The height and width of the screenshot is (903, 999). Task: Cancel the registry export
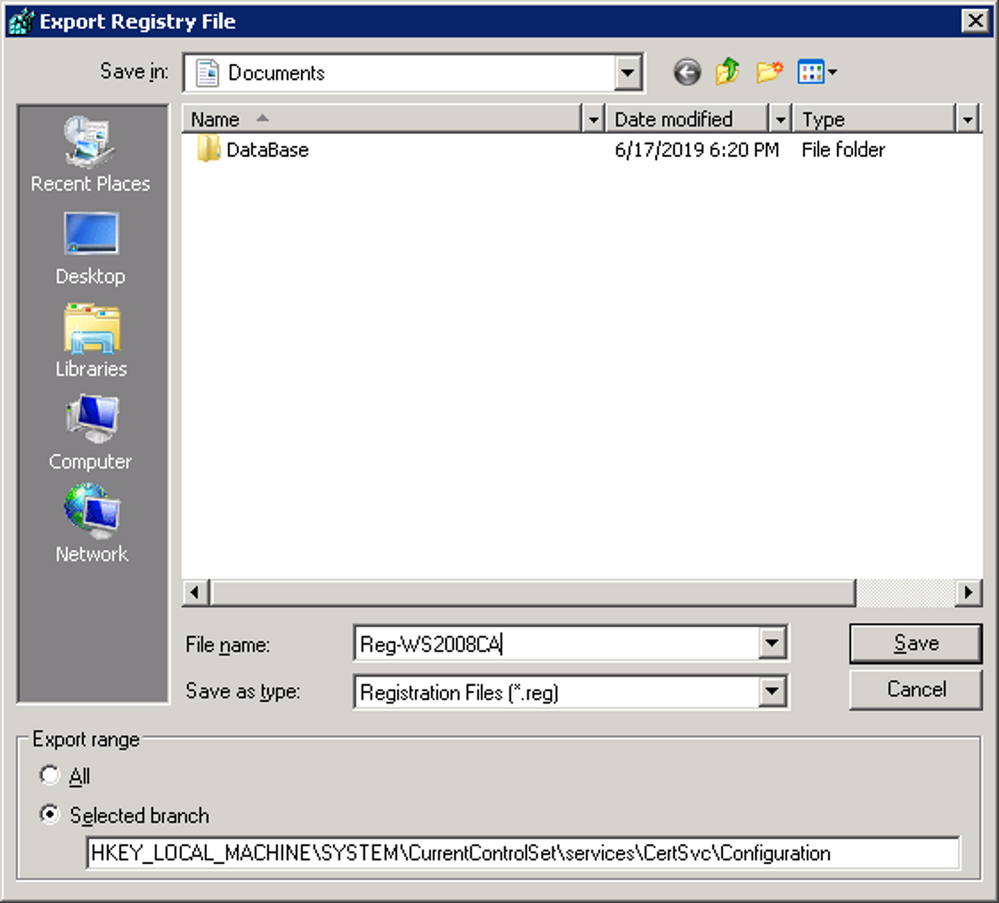pos(914,689)
